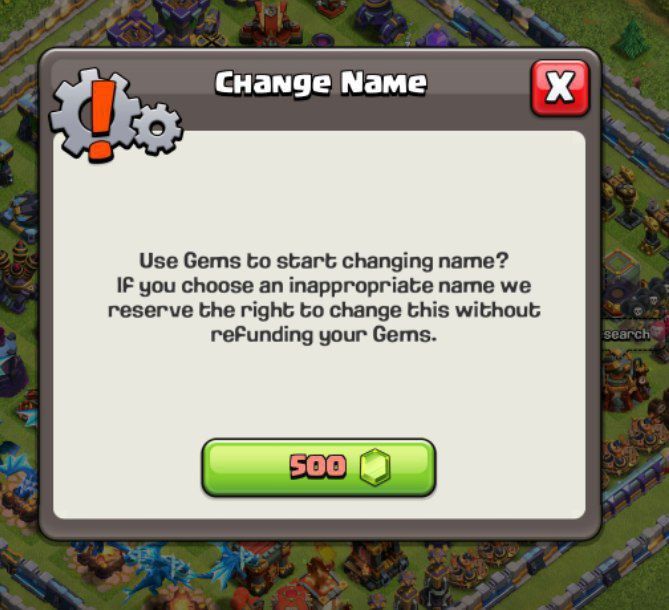Click the large gear with orange exclamation mark

pyautogui.click(x=95, y=115)
